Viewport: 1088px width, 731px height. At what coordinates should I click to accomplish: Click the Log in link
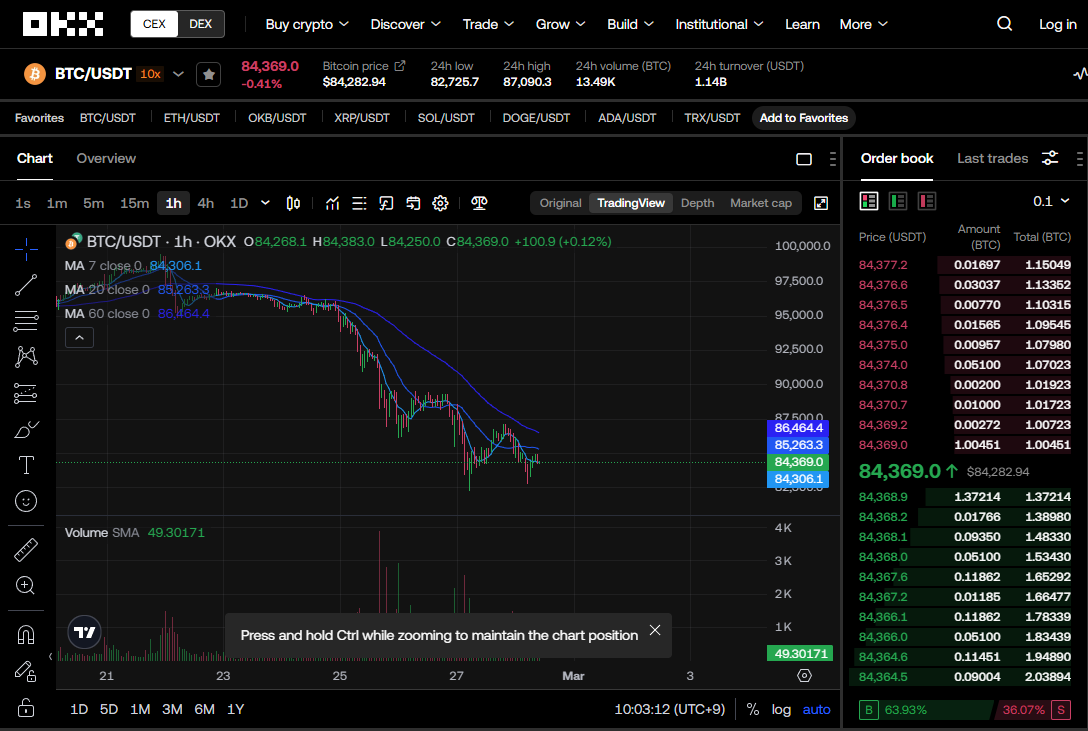[x=1057, y=24]
